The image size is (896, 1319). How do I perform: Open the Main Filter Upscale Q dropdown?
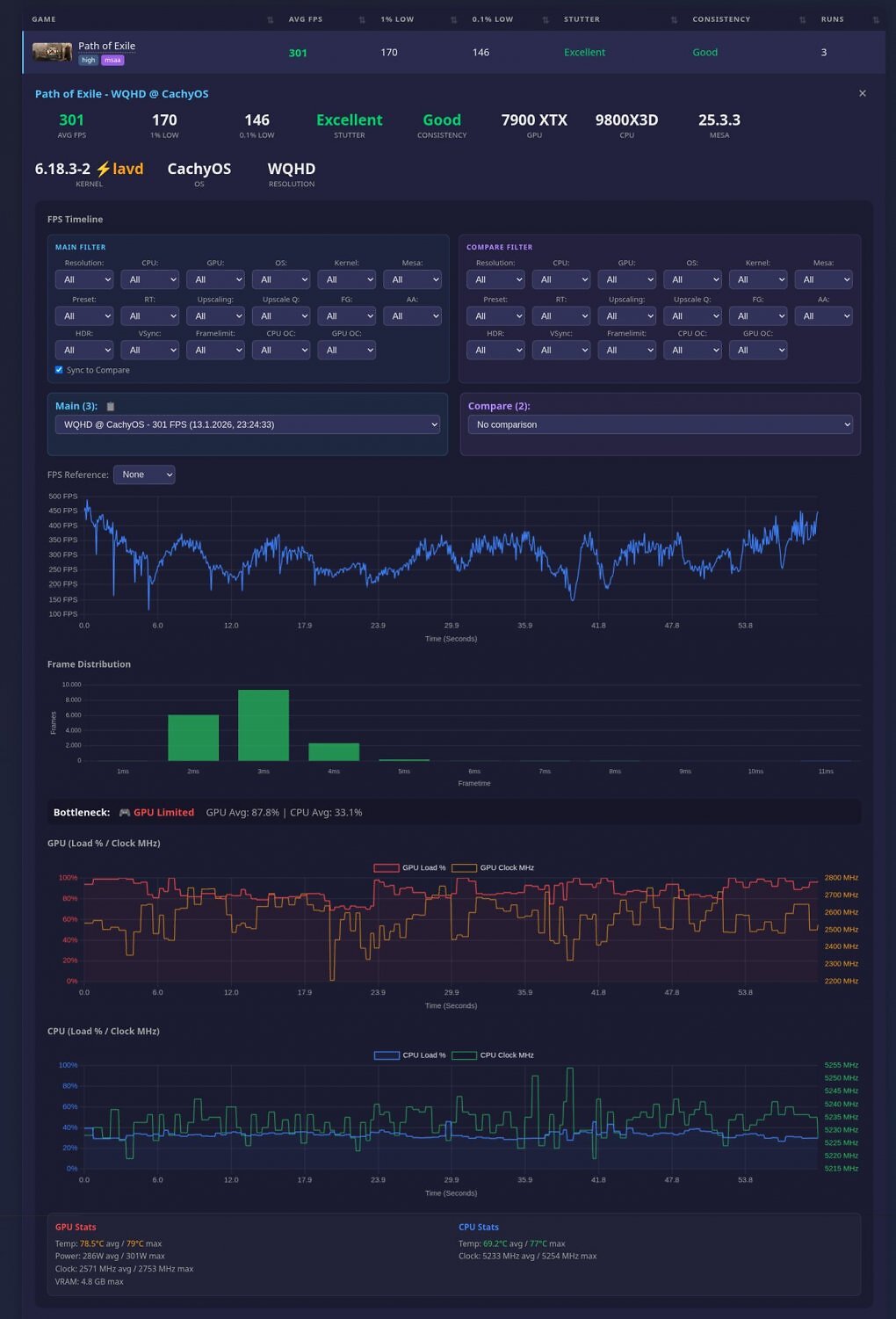(281, 315)
